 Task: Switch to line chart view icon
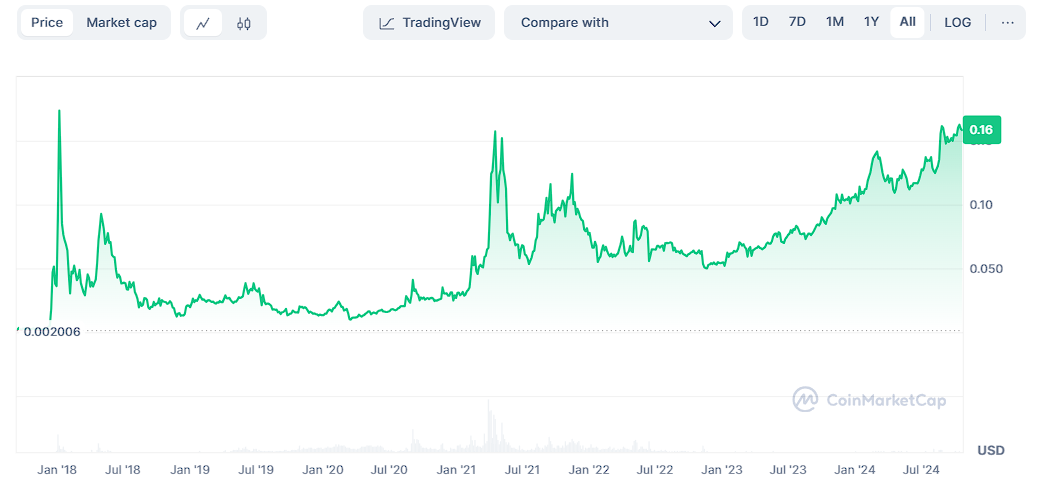click(203, 23)
